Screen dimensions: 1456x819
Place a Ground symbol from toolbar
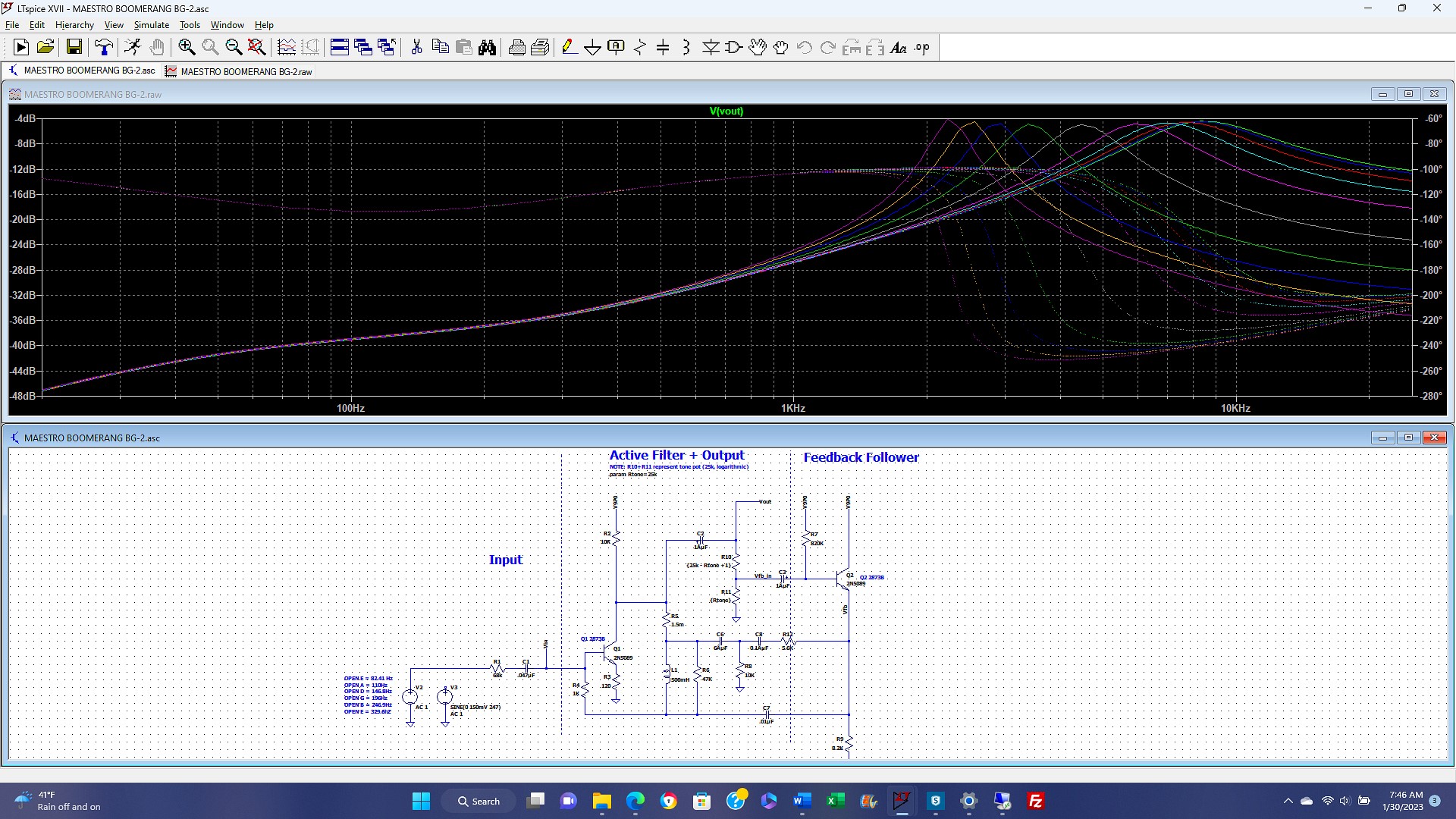click(x=592, y=48)
